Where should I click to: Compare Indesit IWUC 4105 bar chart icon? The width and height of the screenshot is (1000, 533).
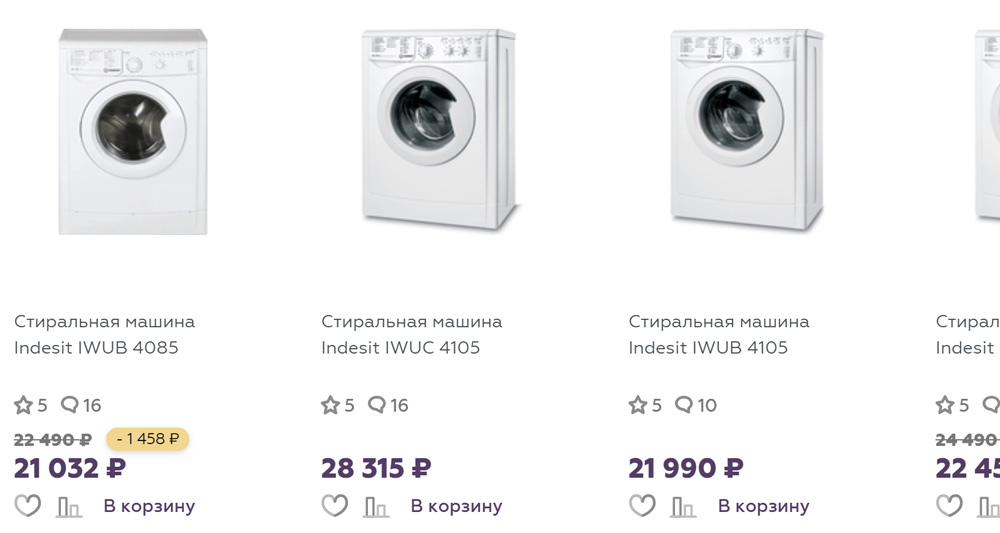click(376, 507)
